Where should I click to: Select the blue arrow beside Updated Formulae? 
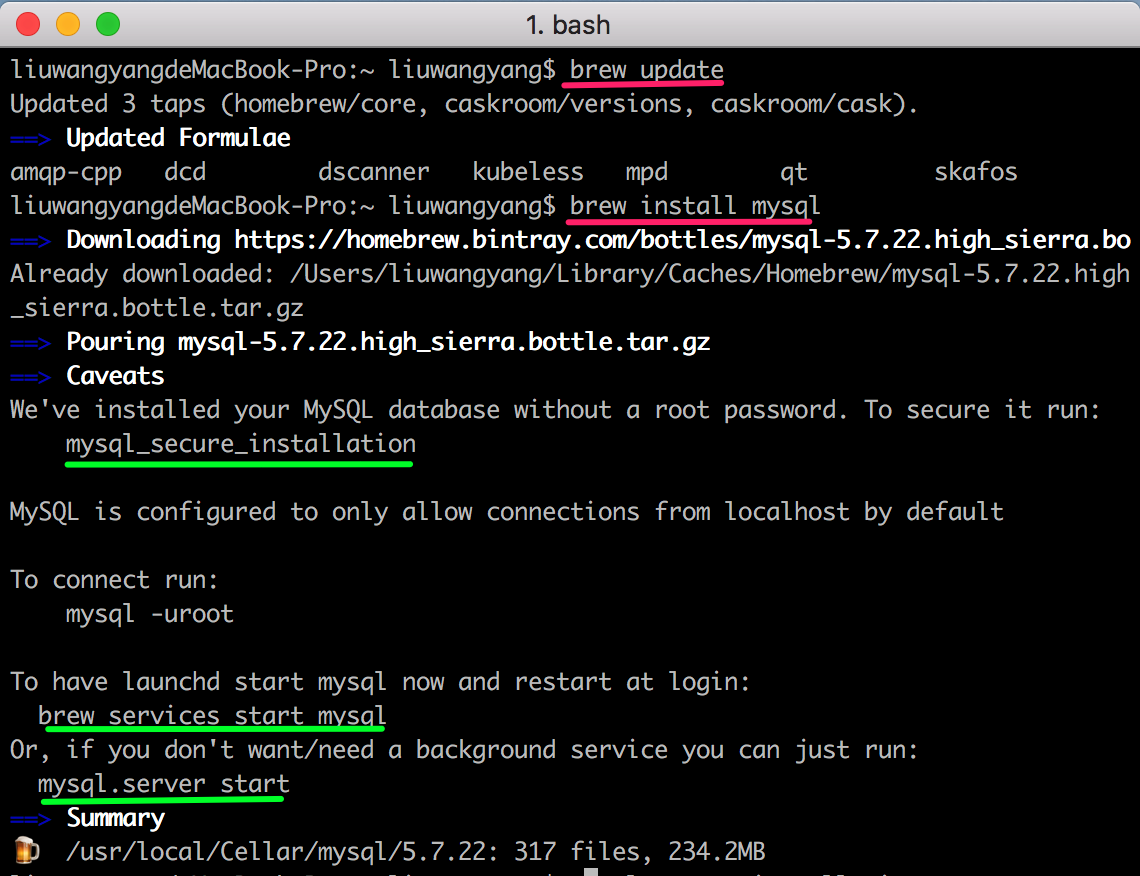pyautogui.click(x=30, y=137)
